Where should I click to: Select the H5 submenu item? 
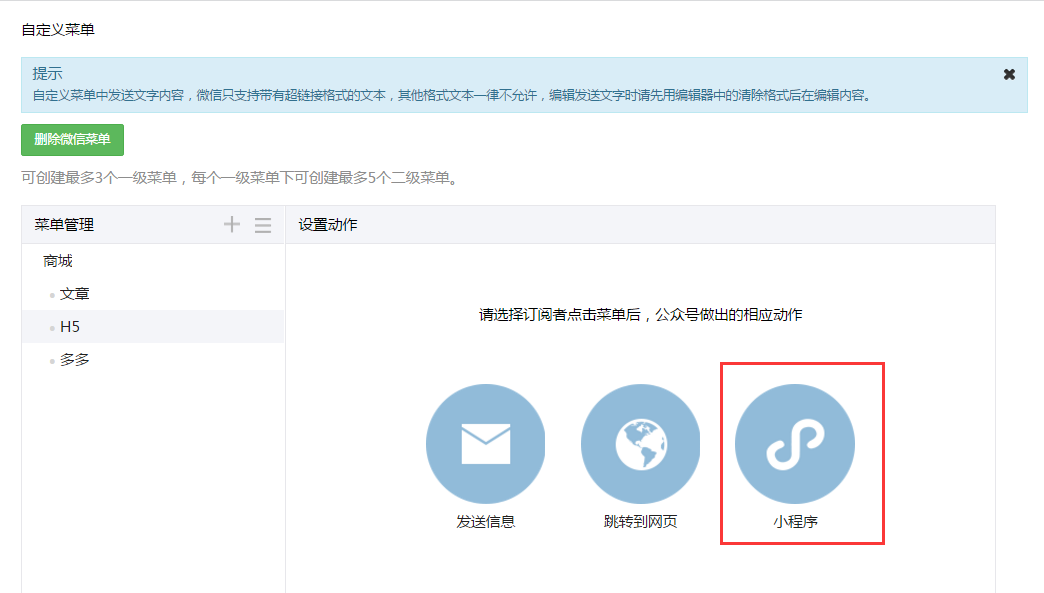click(x=70, y=327)
